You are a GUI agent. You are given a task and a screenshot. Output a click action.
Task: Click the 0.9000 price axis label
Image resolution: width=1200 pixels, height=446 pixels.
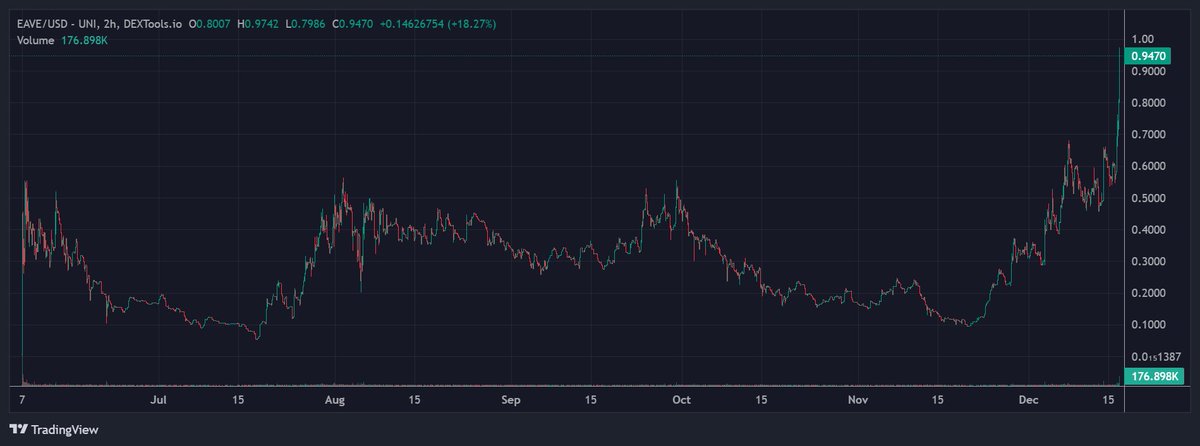click(1148, 71)
